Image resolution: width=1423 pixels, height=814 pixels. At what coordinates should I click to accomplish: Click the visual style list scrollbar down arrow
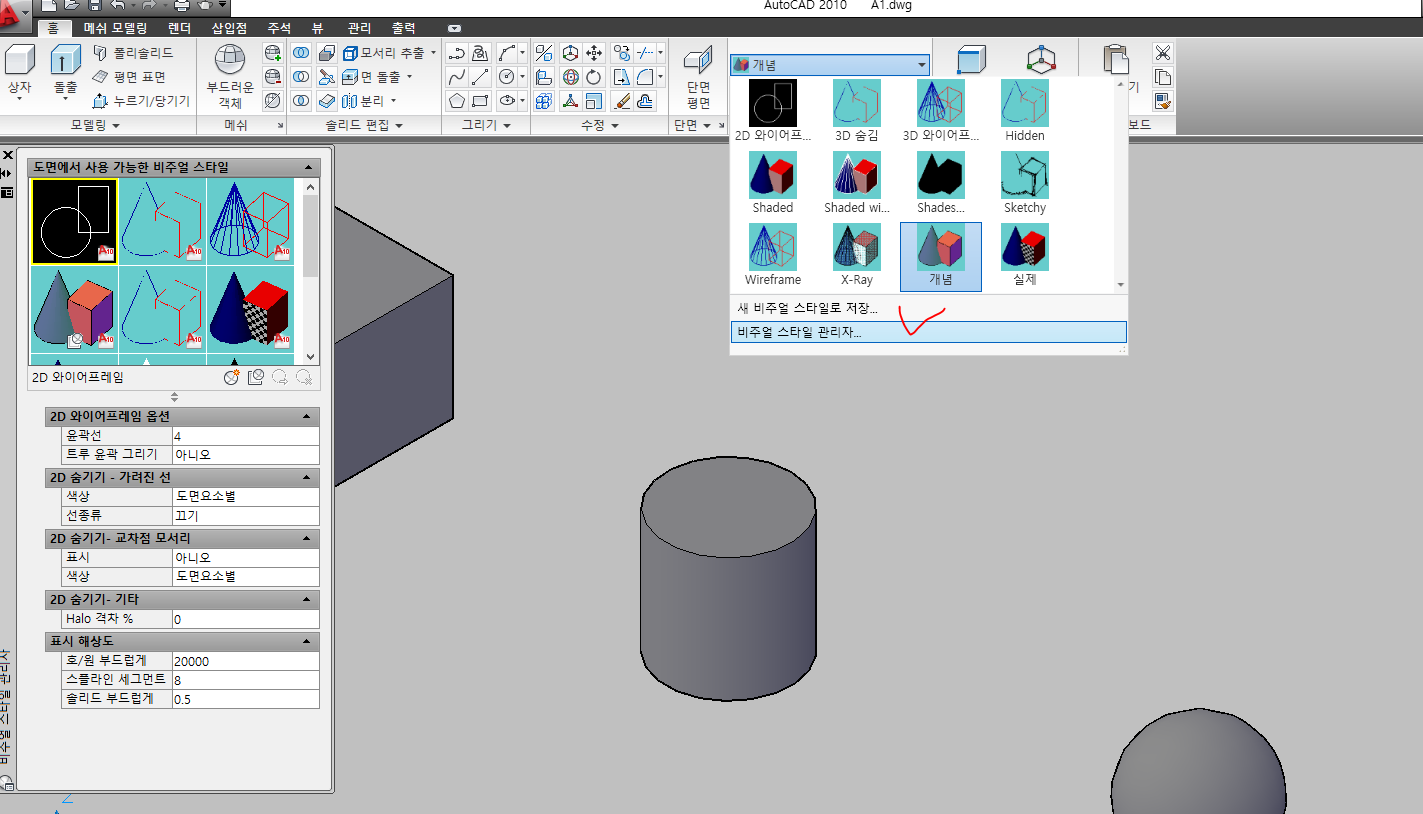click(311, 356)
